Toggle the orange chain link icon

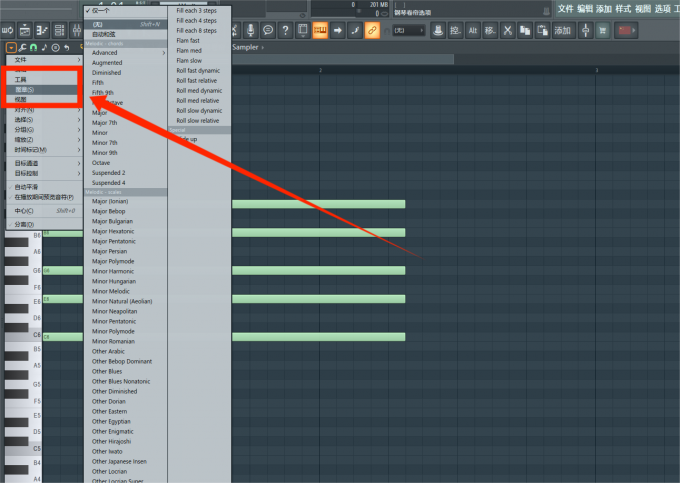point(372,30)
